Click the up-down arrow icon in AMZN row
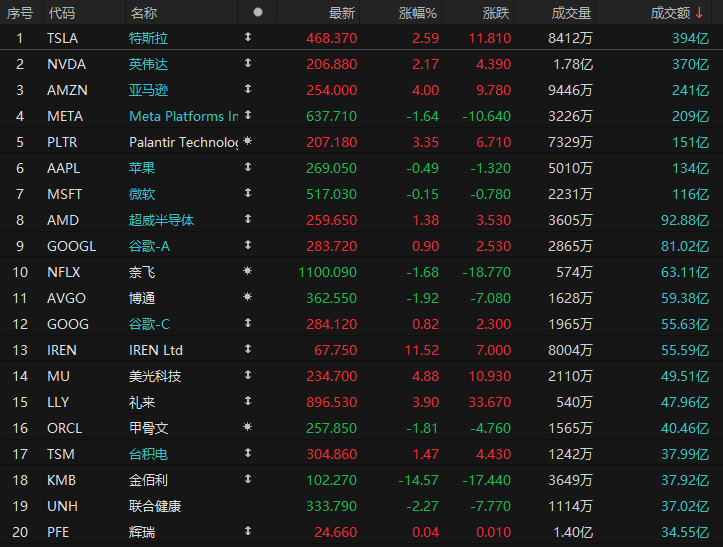The height and width of the screenshot is (547, 723). pyautogui.click(x=248, y=89)
